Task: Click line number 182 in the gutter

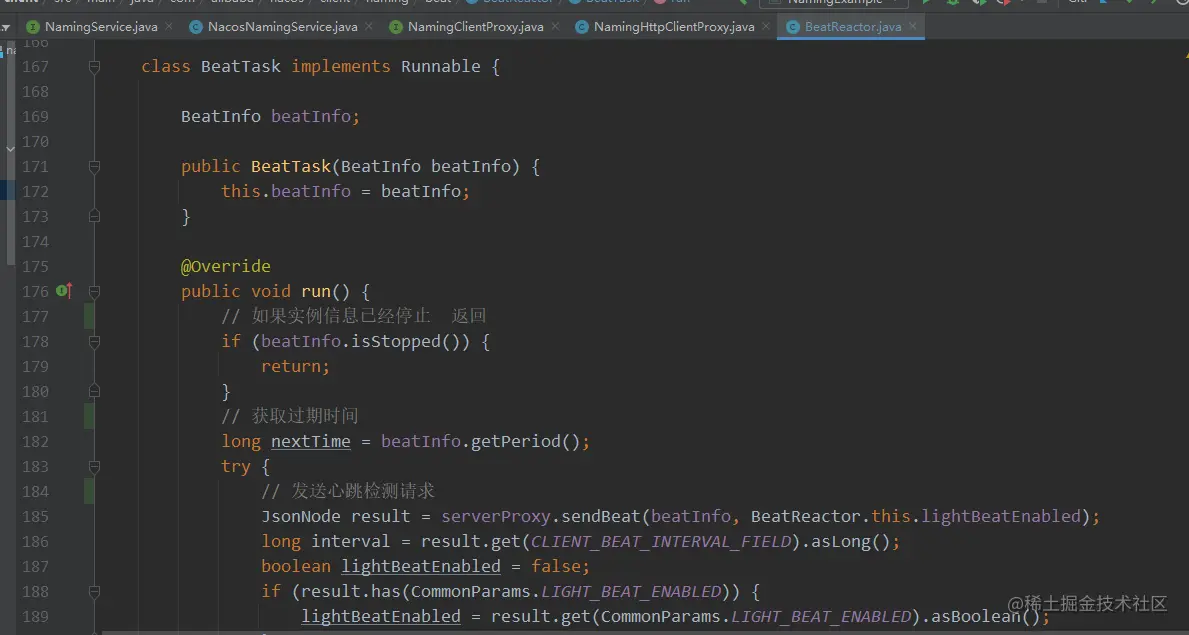Action: pos(36,442)
